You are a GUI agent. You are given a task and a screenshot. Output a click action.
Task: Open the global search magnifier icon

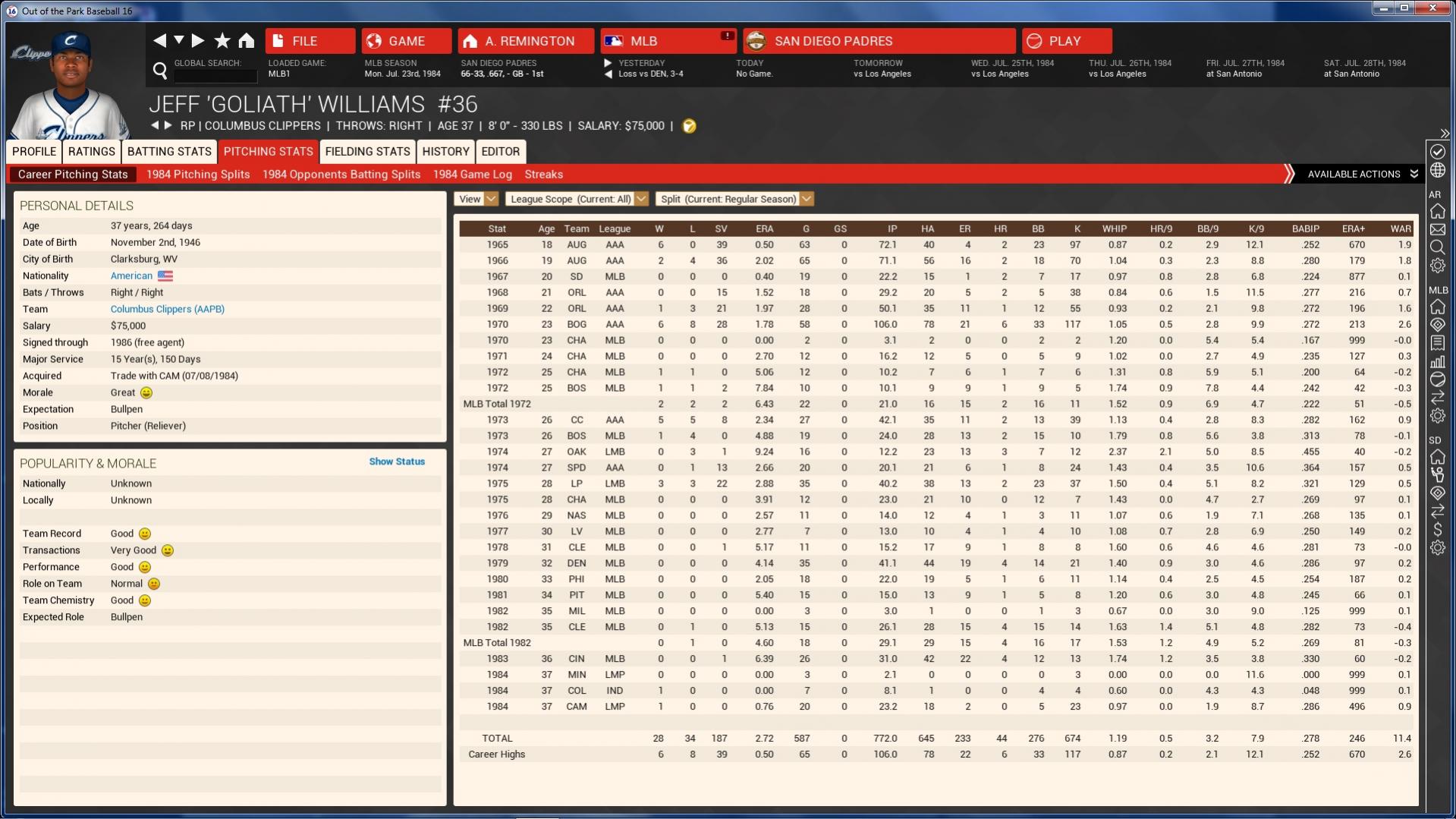click(160, 71)
